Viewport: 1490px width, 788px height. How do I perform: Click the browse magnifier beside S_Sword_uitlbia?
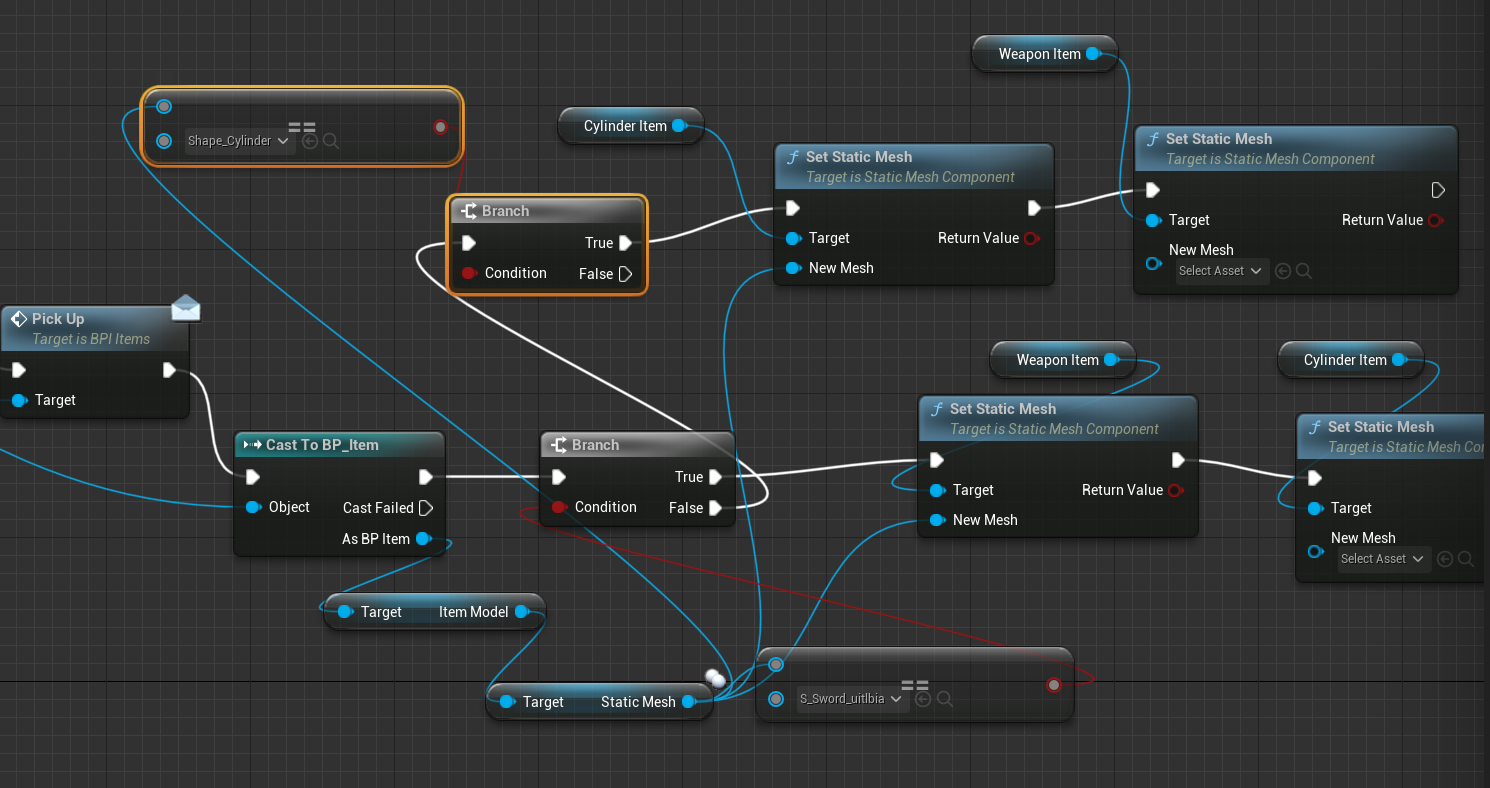944,699
